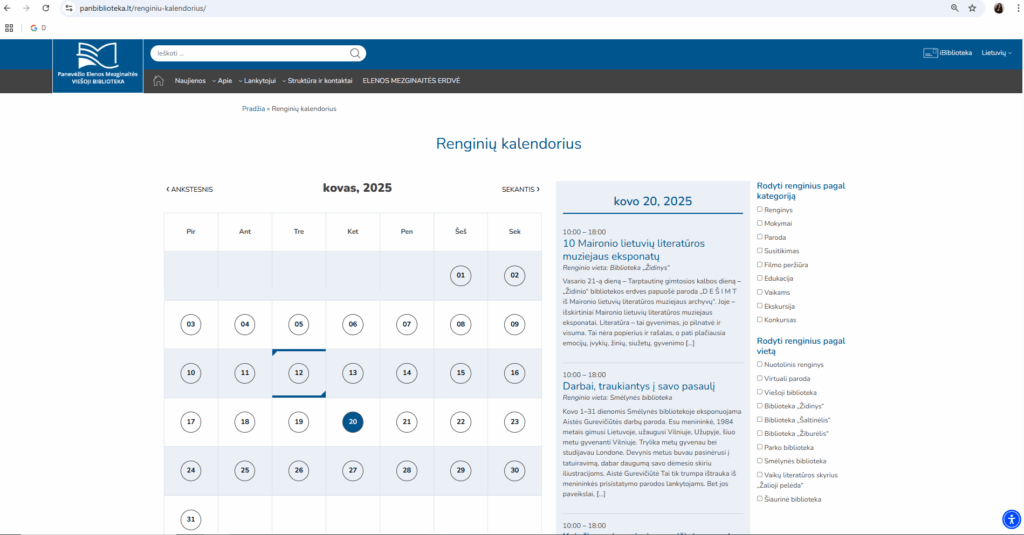This screenshot has height=535, width=1024.
Task: Select calendar day 23
Action: coord(515,422)
